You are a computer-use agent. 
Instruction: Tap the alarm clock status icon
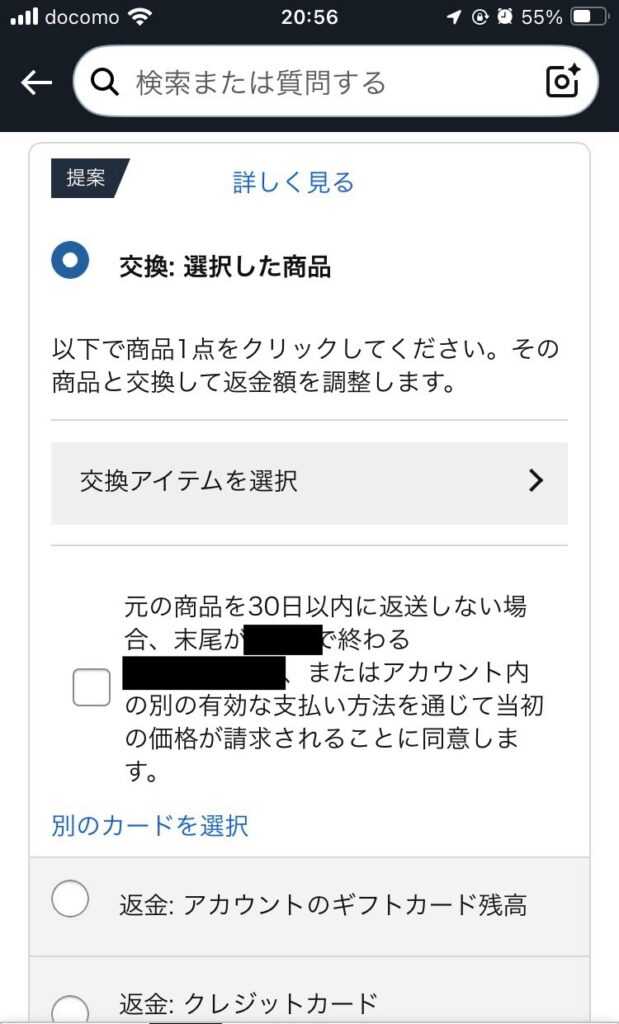coord(506,17)
